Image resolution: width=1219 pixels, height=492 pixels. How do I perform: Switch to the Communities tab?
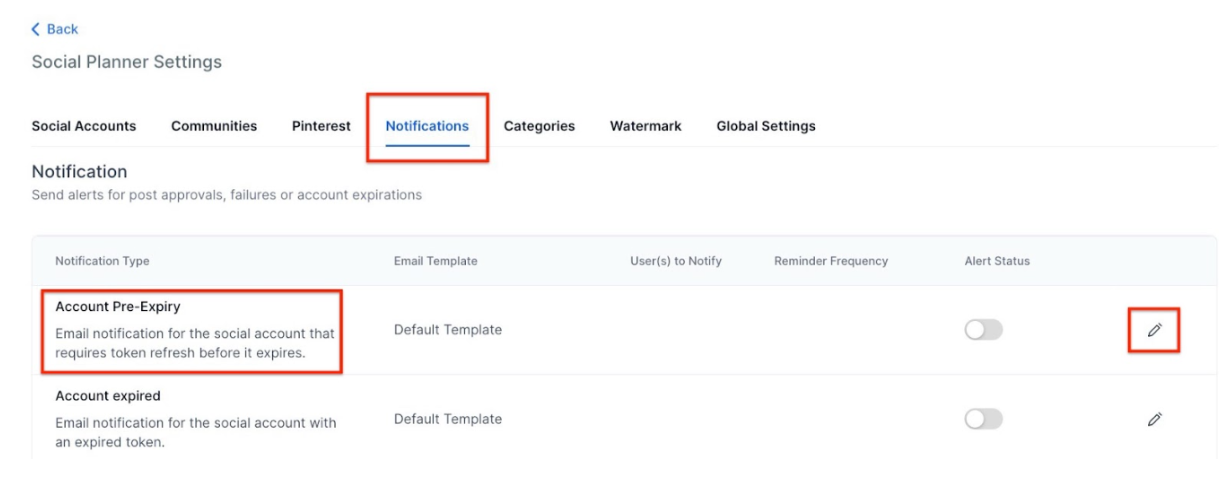click(x=214, y=126)
